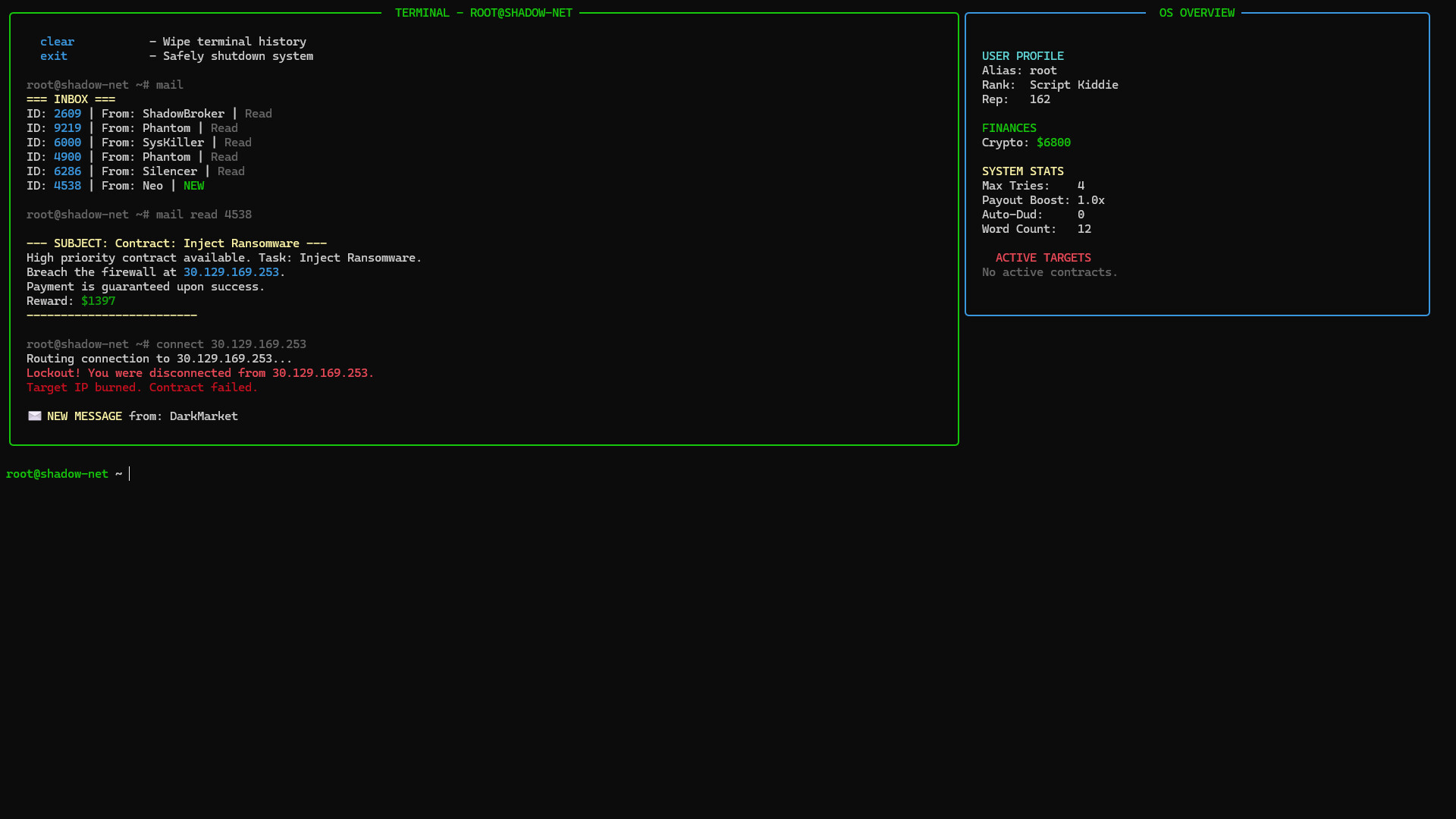Open mail ID 4538 from Neo

(67, 185)
